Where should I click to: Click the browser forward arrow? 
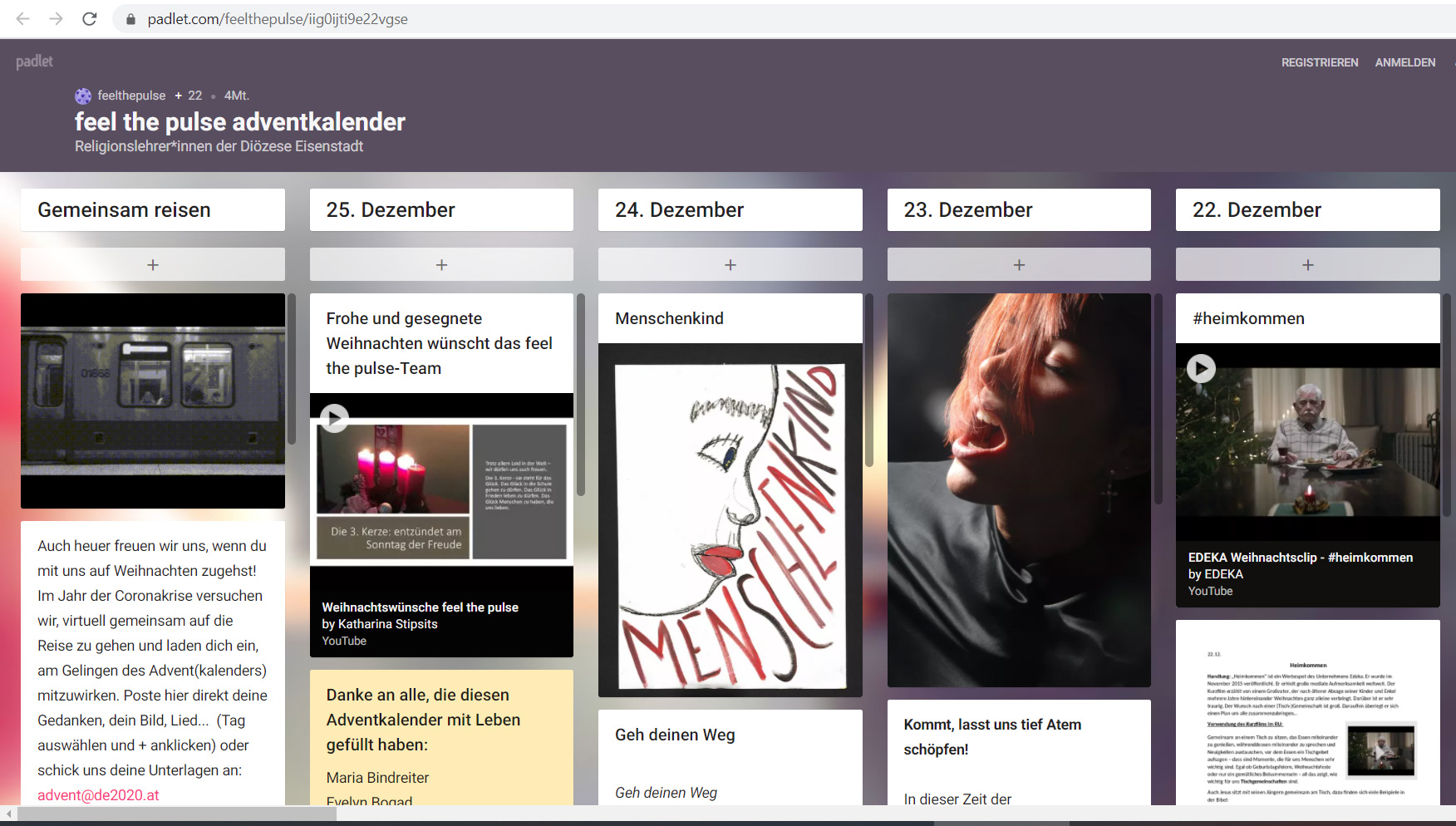pos(56,18)
